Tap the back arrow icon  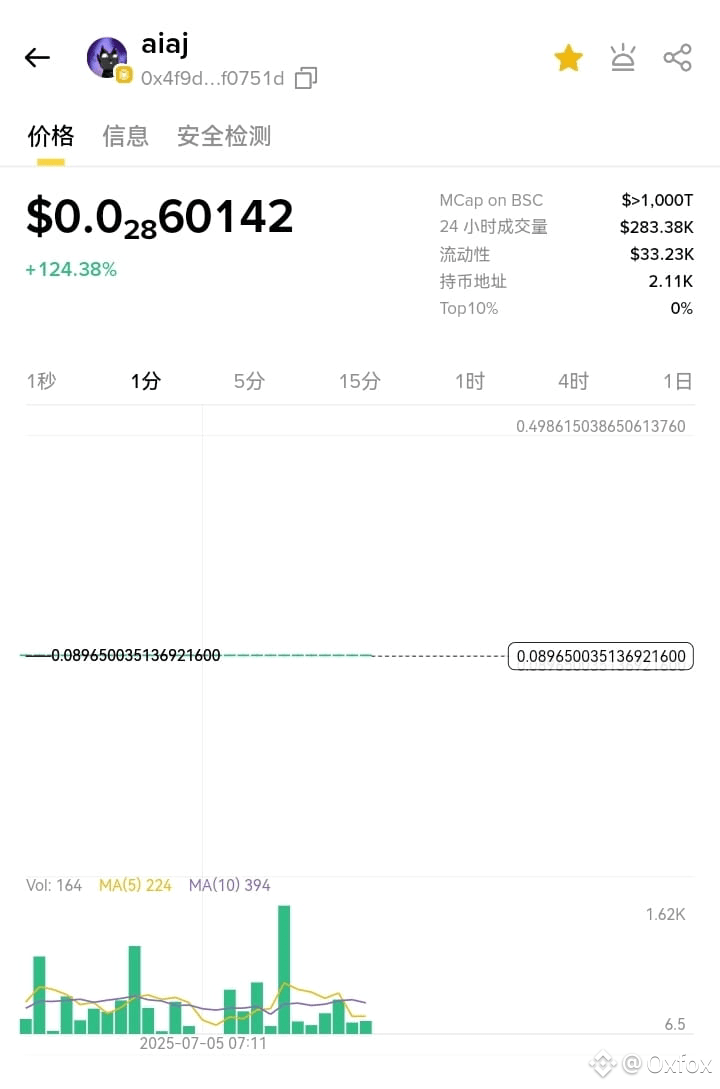tap(37, 58)
